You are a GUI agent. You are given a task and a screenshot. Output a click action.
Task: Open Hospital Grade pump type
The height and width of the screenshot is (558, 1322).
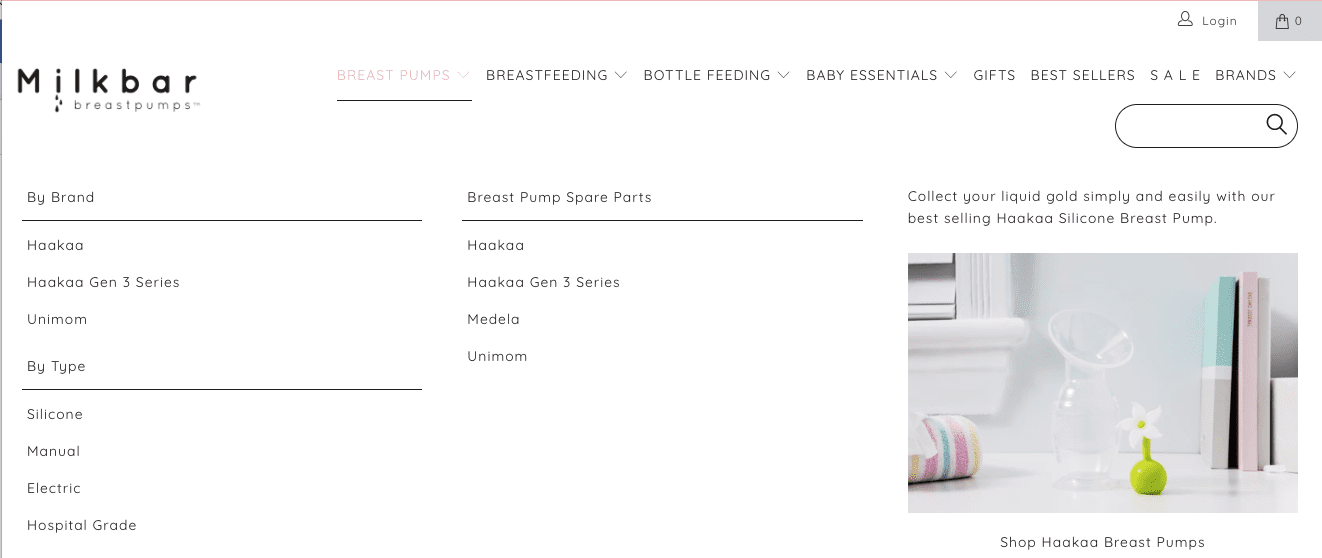82,525
